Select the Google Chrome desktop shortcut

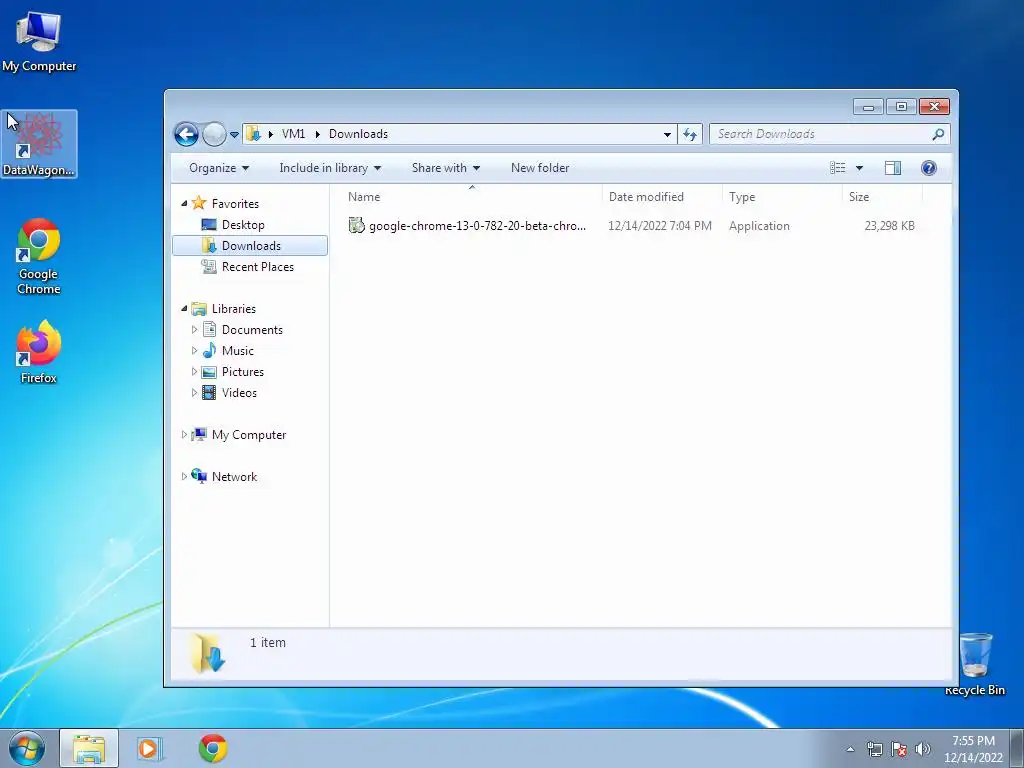coord(39,257)
